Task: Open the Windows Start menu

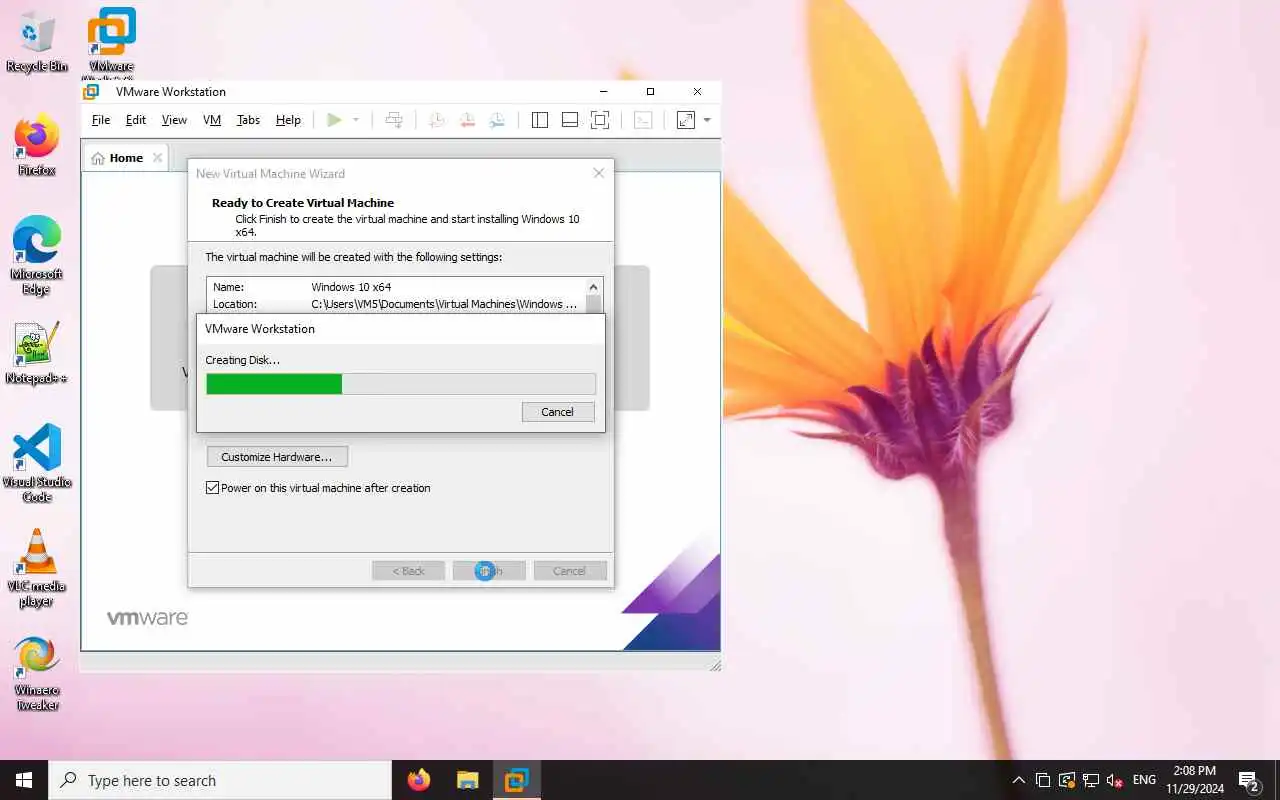Action: (x=24, y=780)
